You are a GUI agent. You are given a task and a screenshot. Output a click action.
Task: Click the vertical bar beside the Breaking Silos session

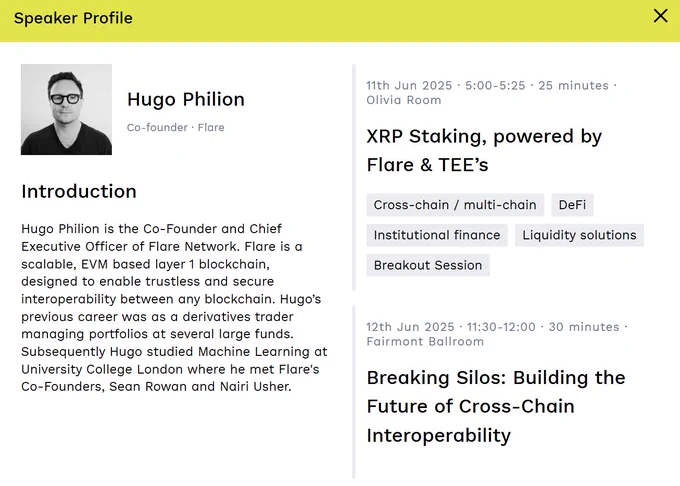coord(354,392)
